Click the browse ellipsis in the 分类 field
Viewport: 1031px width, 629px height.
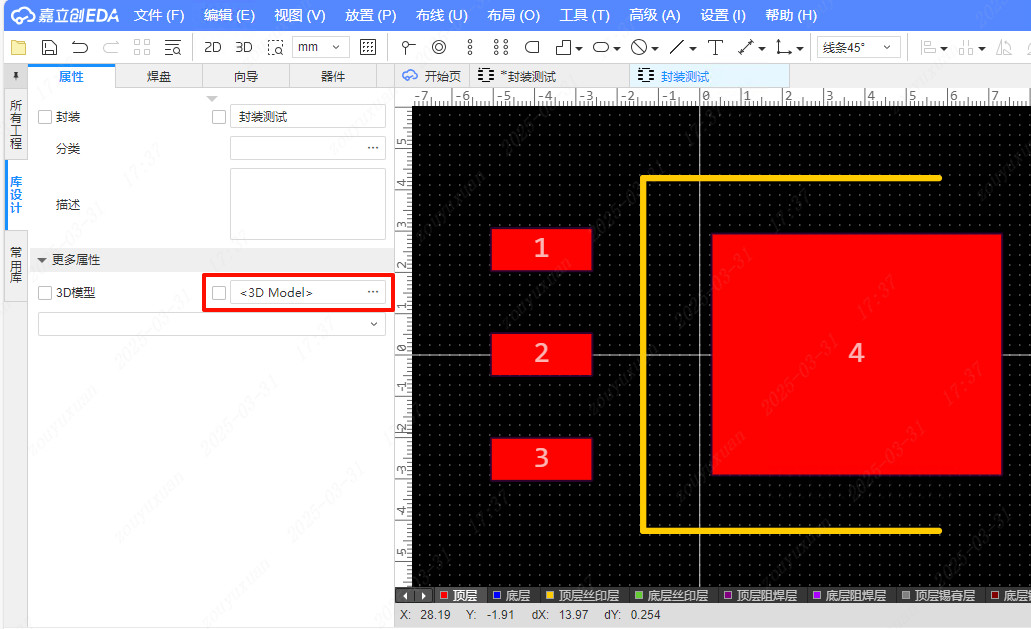pos(373,148)
